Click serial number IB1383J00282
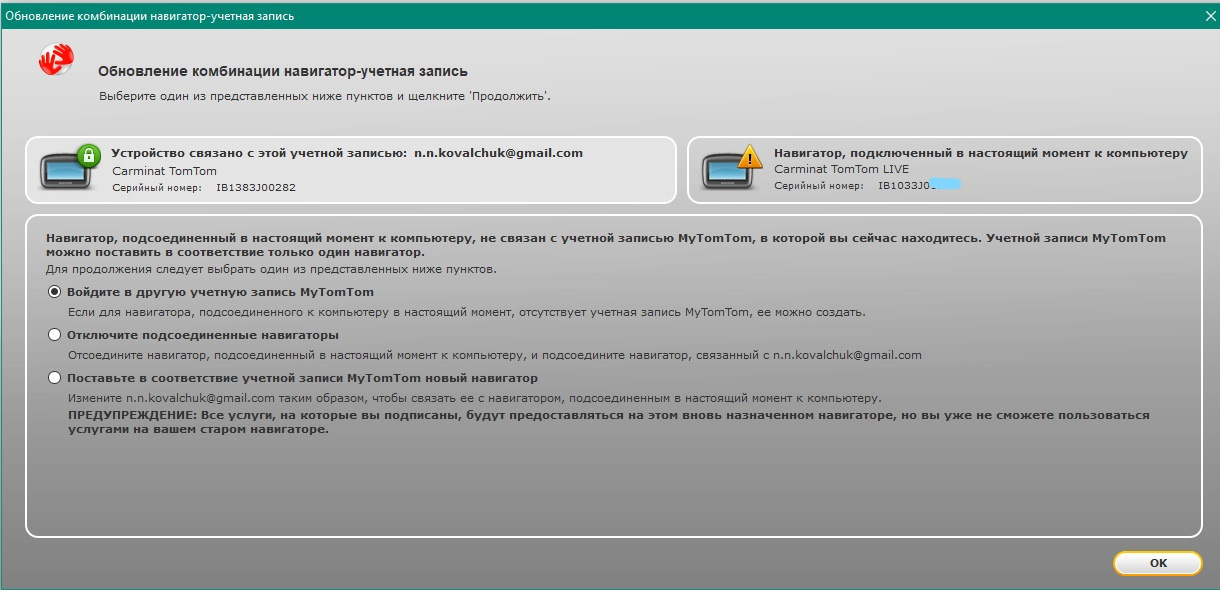The height and width of the screenshot is (590, 1220). (x=256, y=187)
